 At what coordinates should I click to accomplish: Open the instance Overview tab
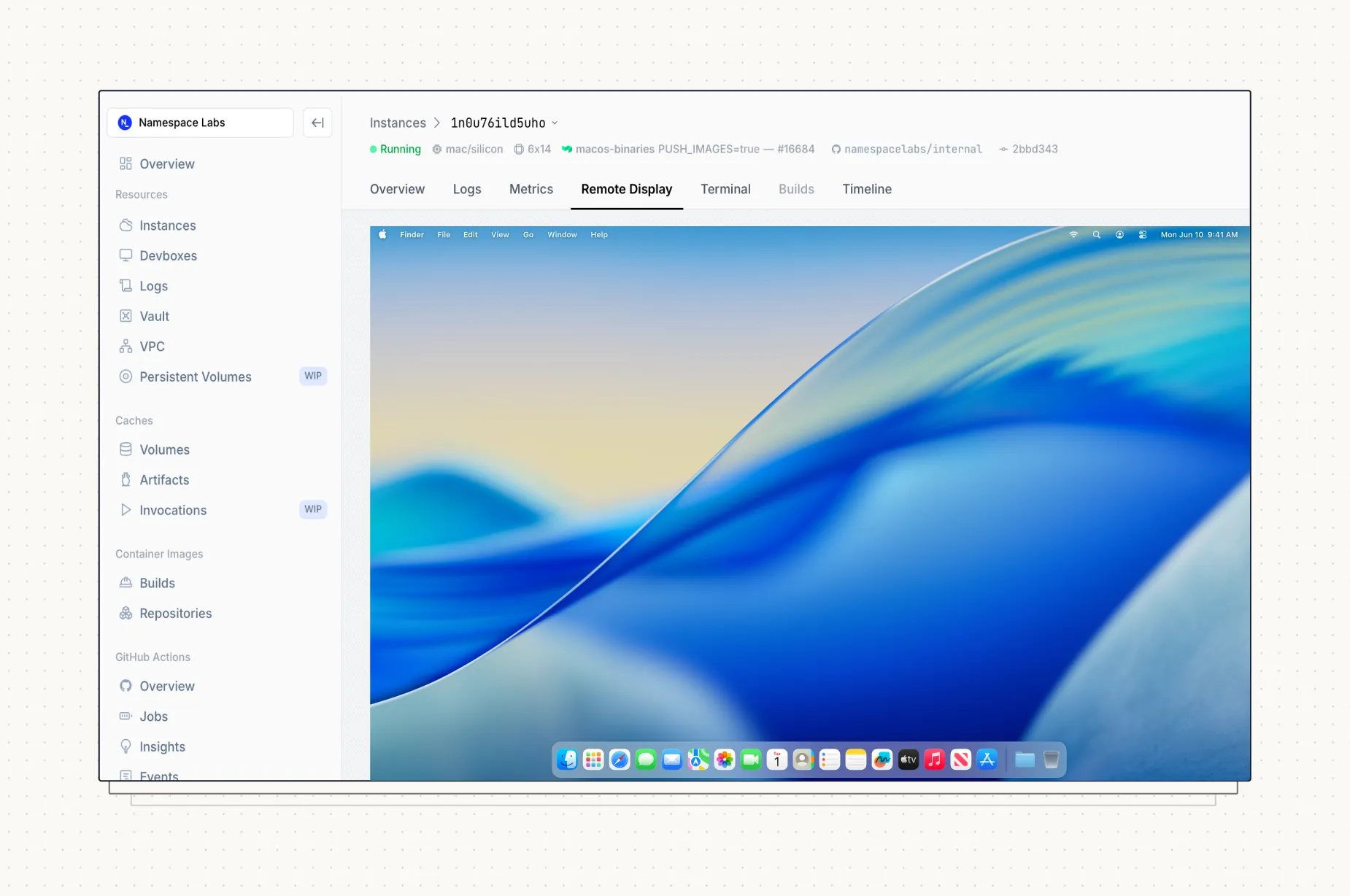tap(397, 189)
